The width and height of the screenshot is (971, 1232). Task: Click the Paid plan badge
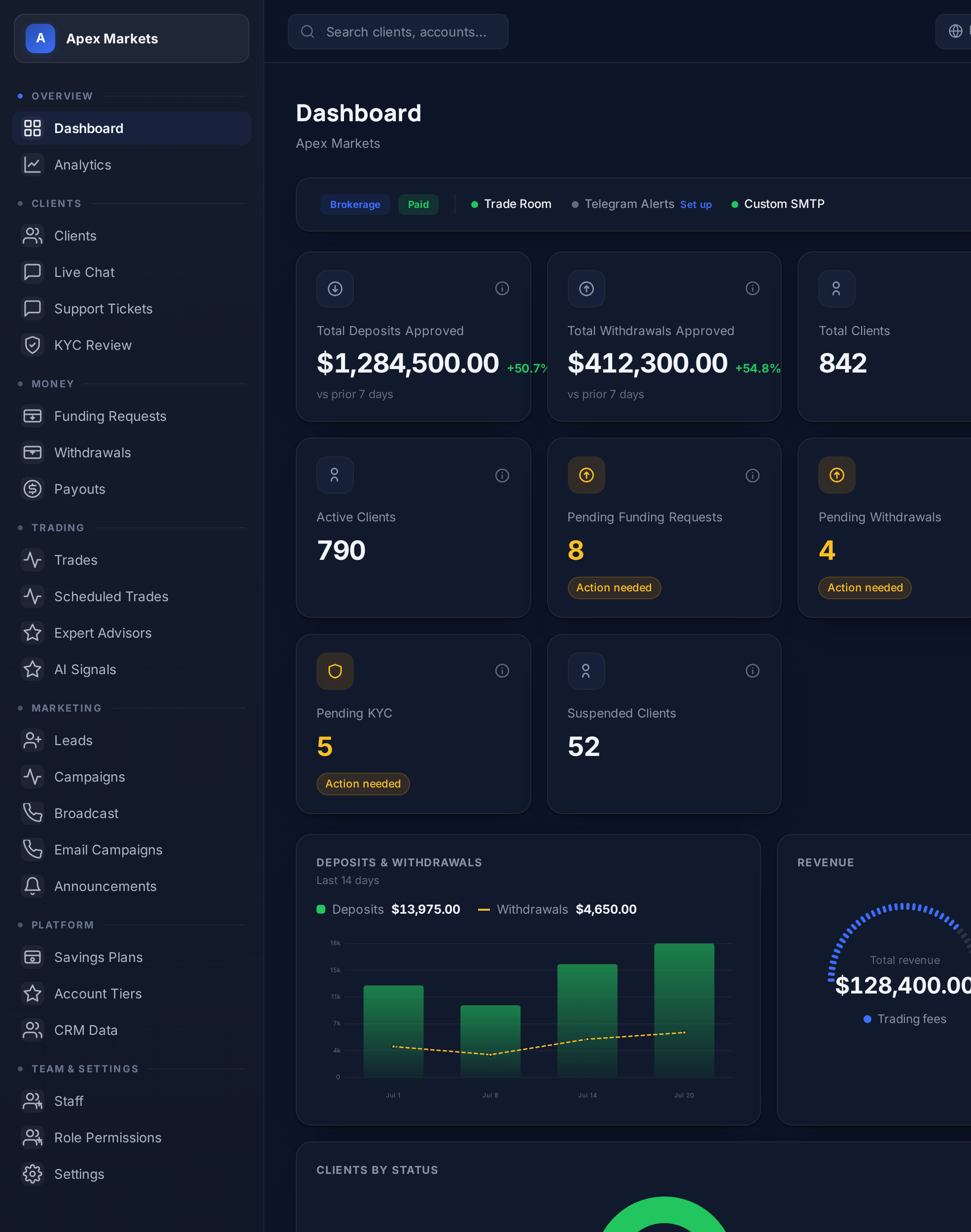(418, 204)
